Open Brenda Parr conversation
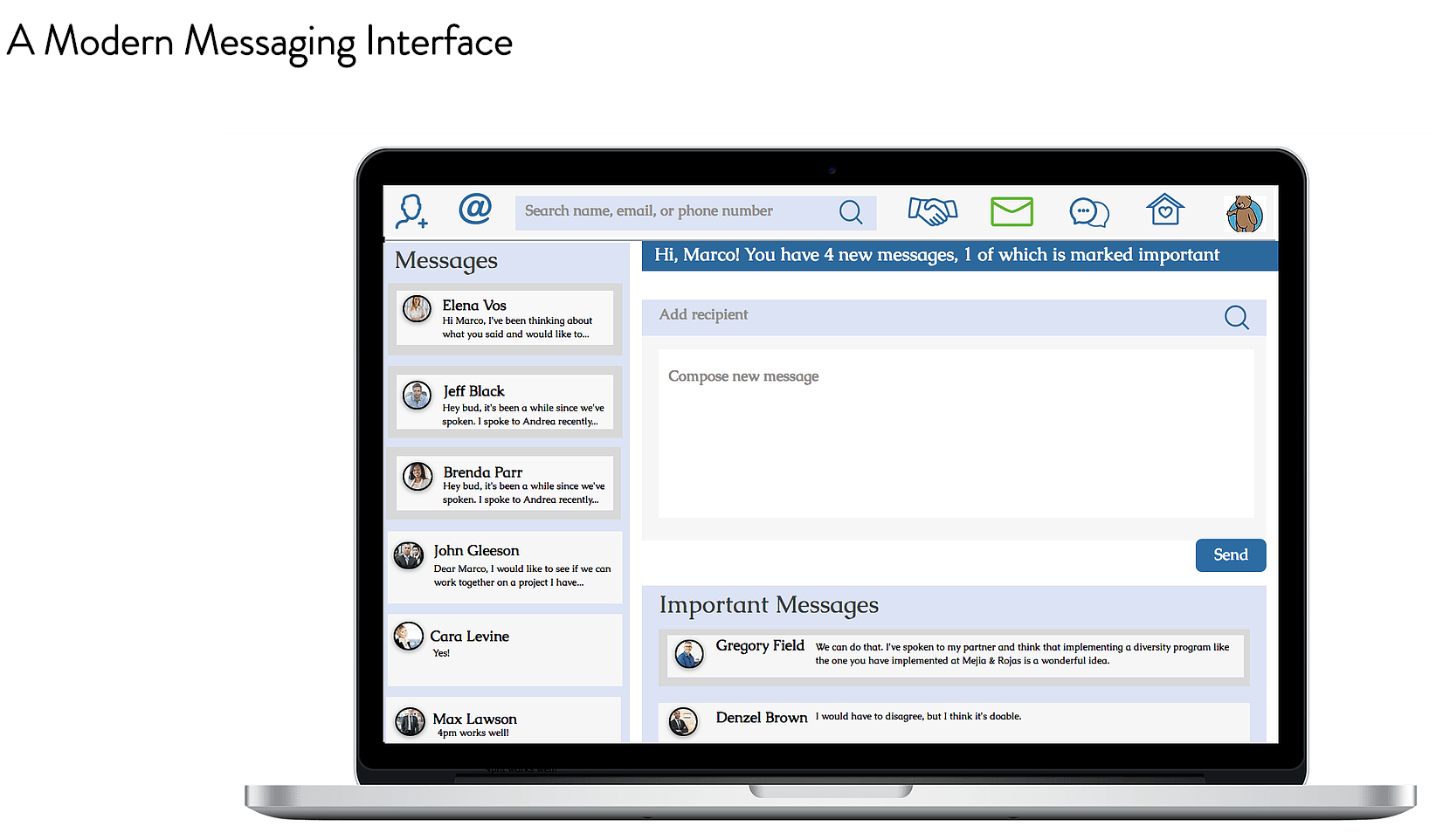Screen dimensions: 1443x840 coord(505,483)
